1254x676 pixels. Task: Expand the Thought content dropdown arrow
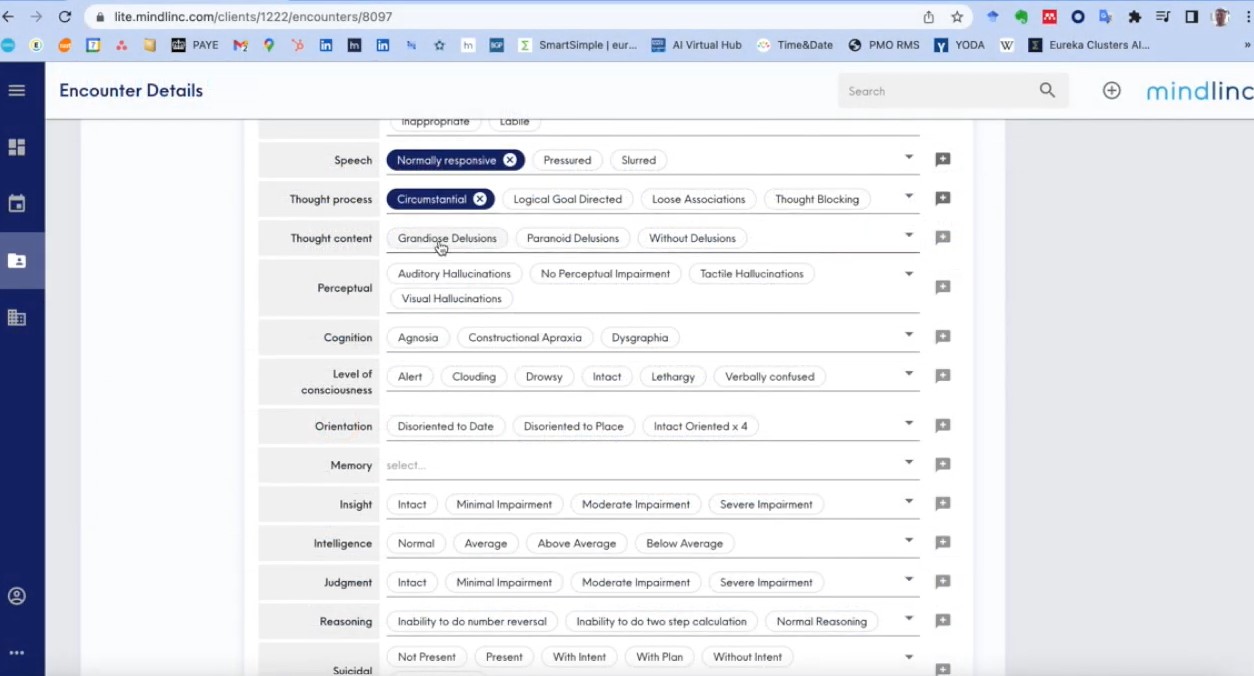pyautogui.click(x=908, y=237)
